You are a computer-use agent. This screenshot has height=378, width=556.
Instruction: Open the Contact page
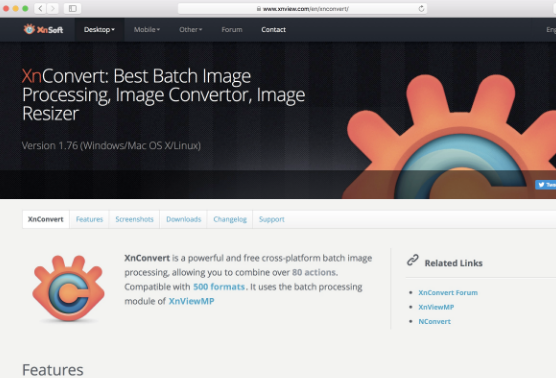[x=273, y=29]
